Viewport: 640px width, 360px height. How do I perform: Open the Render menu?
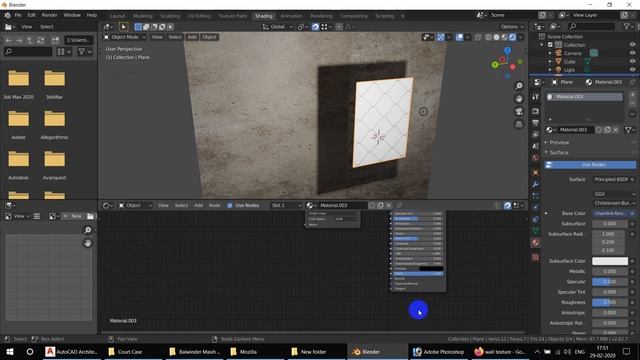point(50,15)
